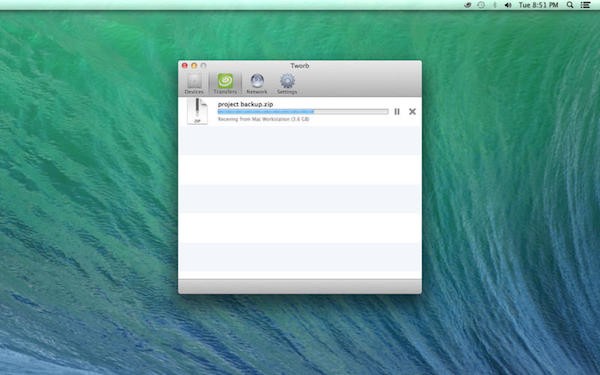600x375 pixels.
Task: Select the first empty transfer list row
Action: coord(300,140)
